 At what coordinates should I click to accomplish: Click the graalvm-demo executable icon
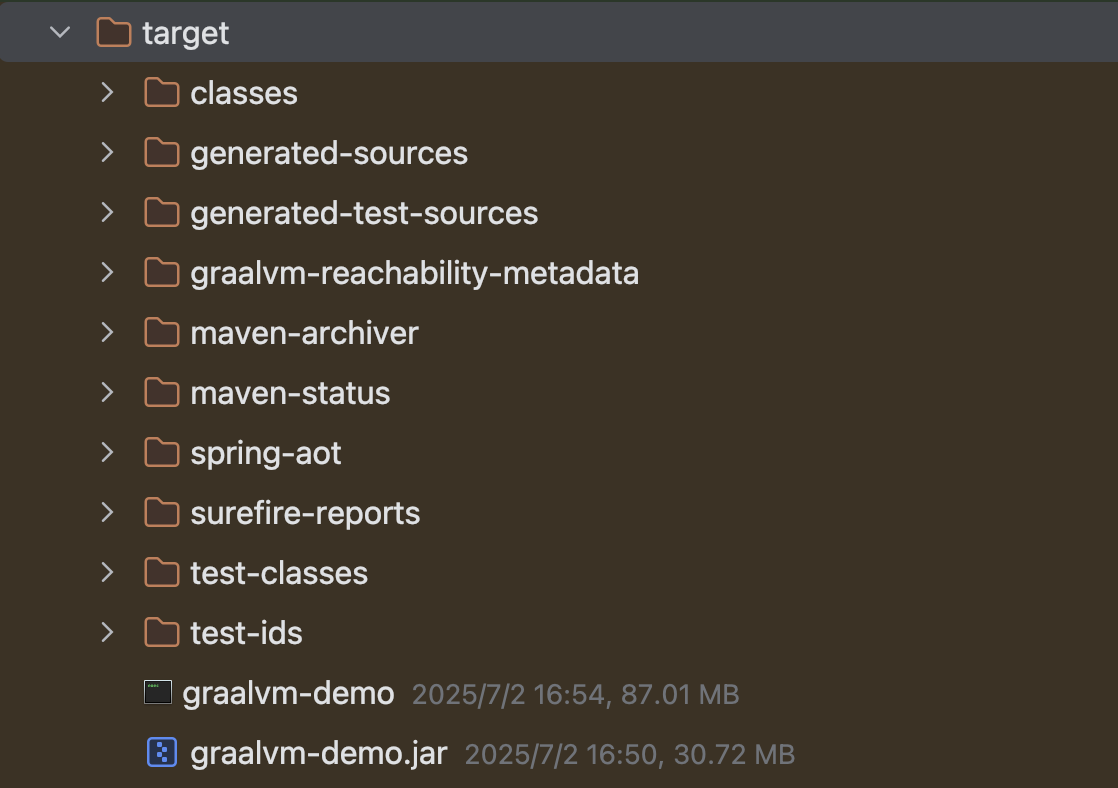(158, 692)
